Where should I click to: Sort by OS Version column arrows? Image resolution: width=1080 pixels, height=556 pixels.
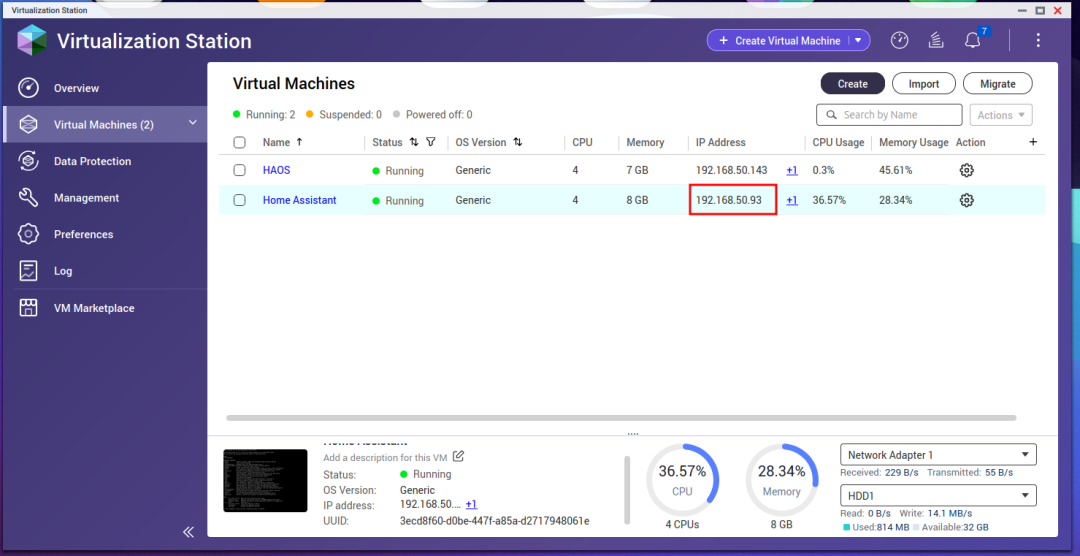click(517, 142)
